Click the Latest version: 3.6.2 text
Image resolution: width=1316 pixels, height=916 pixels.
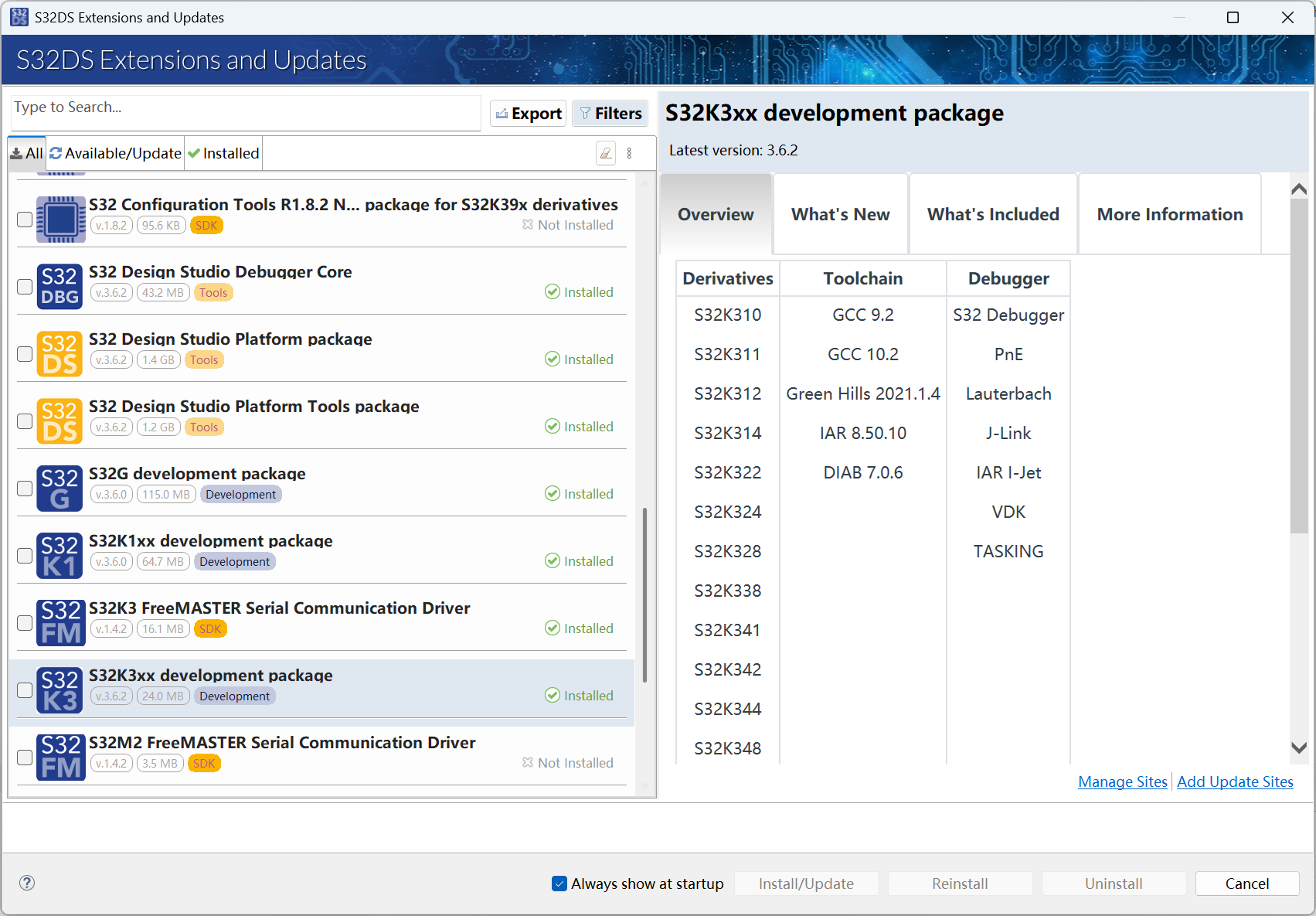(733, 150)
